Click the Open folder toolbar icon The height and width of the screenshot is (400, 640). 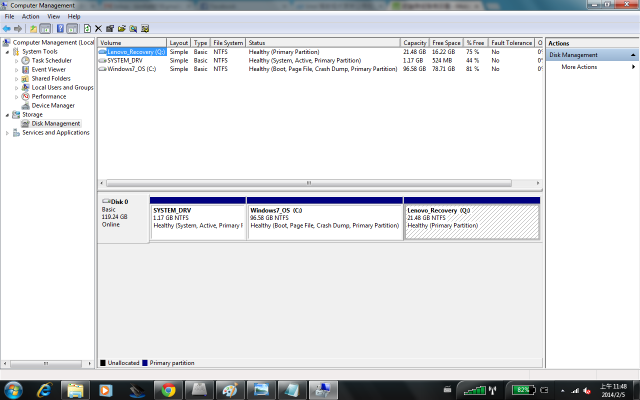tap(122, 29)
